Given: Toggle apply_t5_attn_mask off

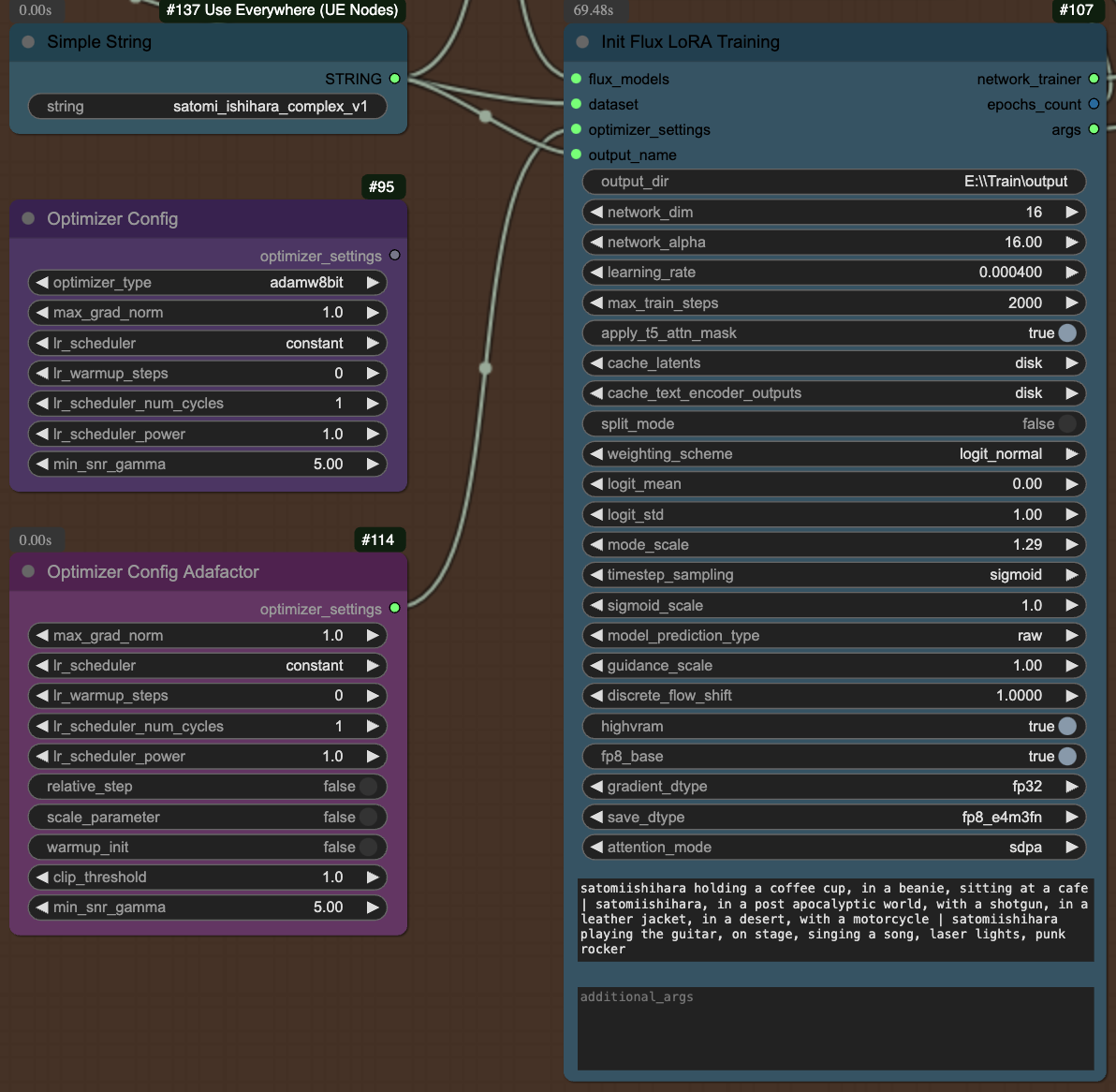Looking at the screenshot, I should [x=833, y=333].
